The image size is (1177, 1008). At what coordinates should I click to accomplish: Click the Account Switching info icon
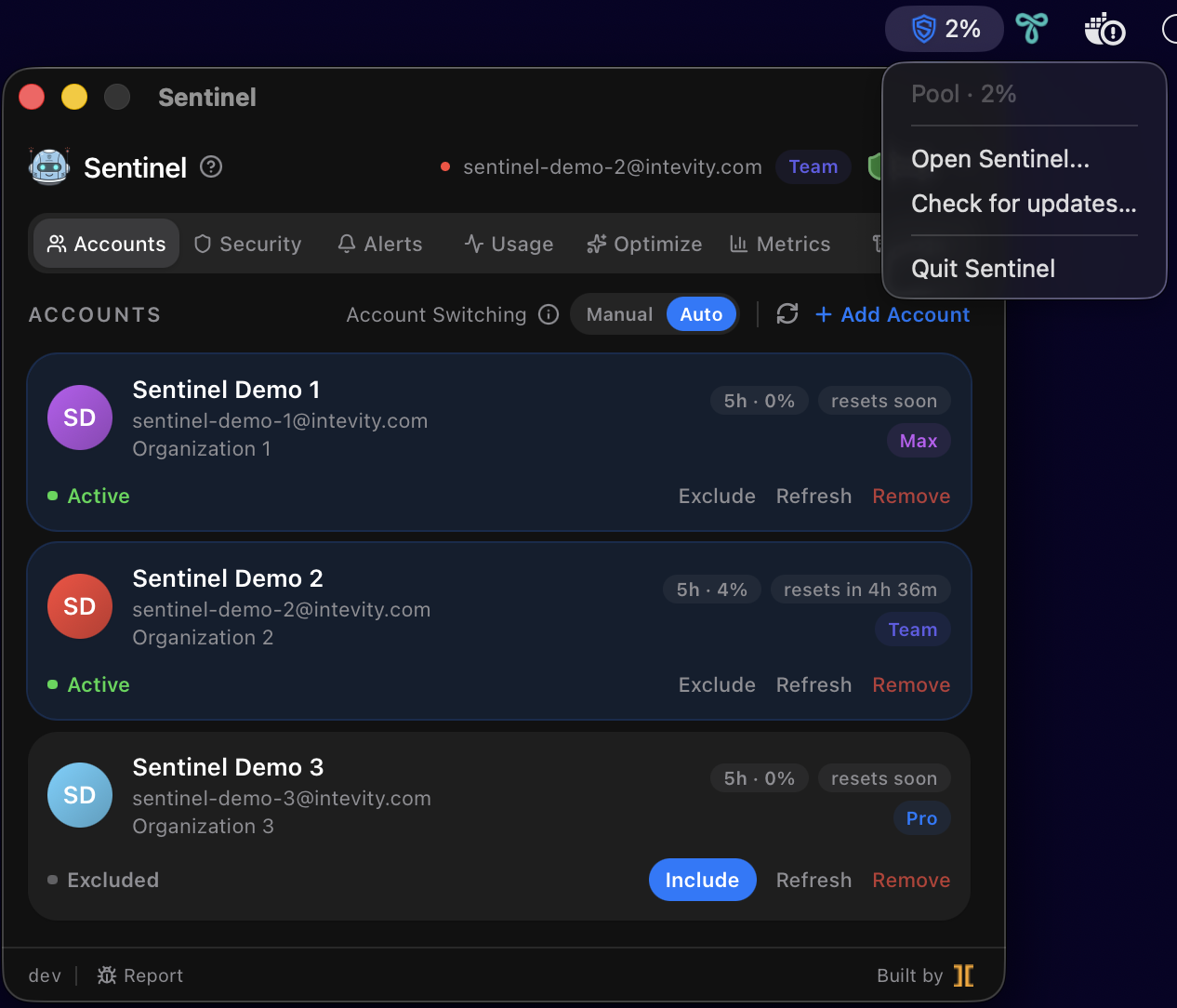pyautogui.click(x=549, y=314)
